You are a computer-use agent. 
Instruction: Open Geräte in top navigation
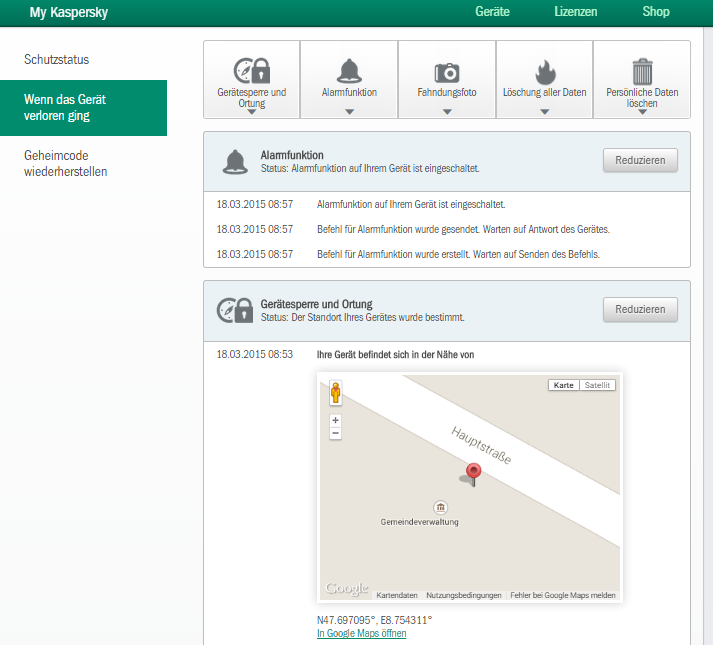click(x=492, y=11)
